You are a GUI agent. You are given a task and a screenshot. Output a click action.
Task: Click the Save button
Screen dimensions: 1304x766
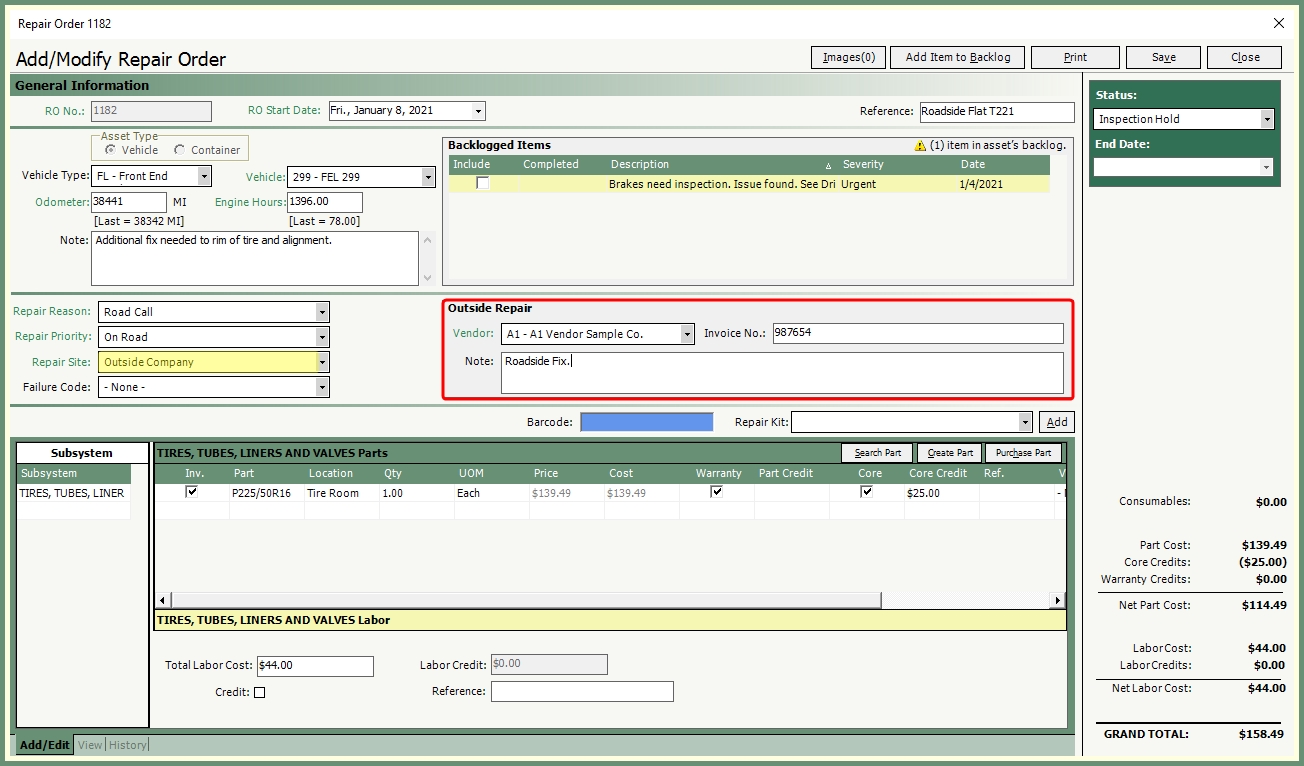click(x=1163, y=57)
